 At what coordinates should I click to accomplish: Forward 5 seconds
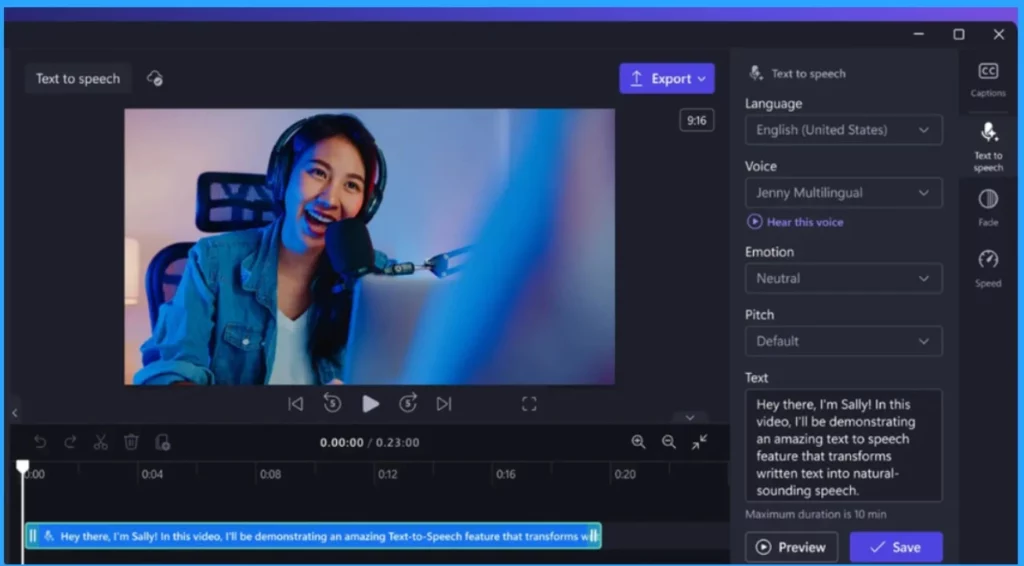coord(408,403)
